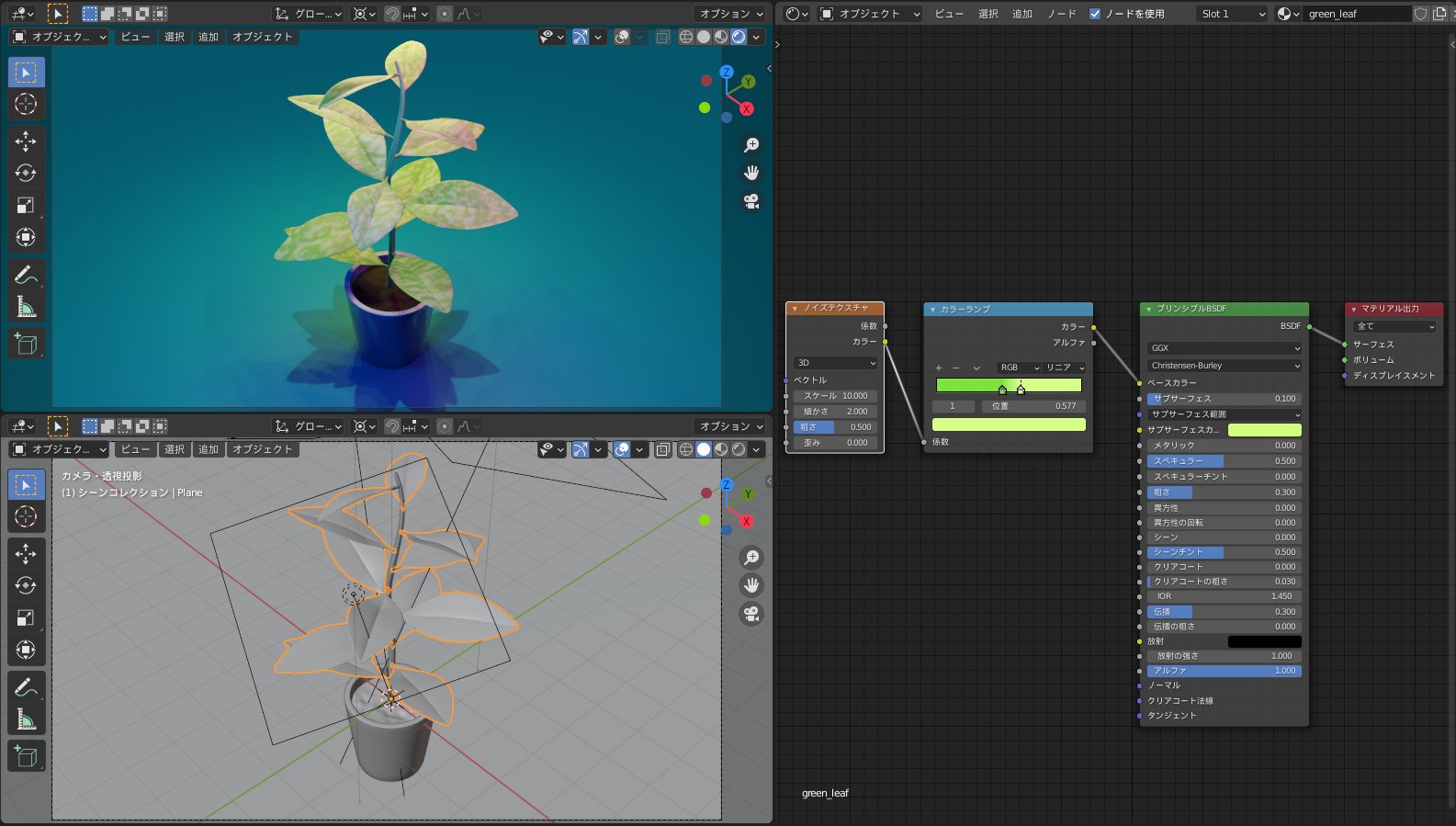Click the black 放射 emission color swatch
The width and height of the screenshot is (1456, 826).
1265,641
